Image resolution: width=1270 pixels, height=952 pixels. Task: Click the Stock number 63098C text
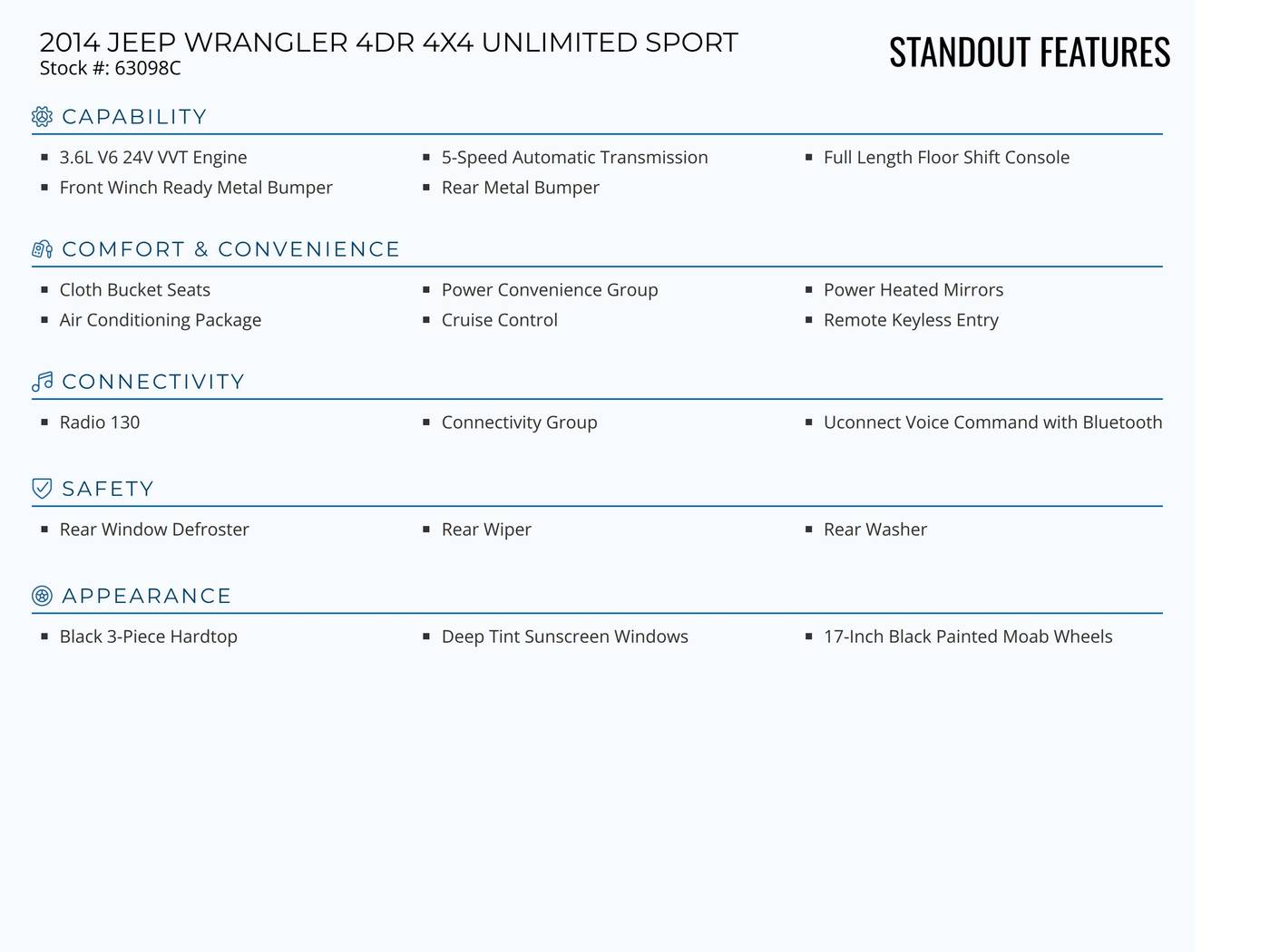tap(111, 68)
